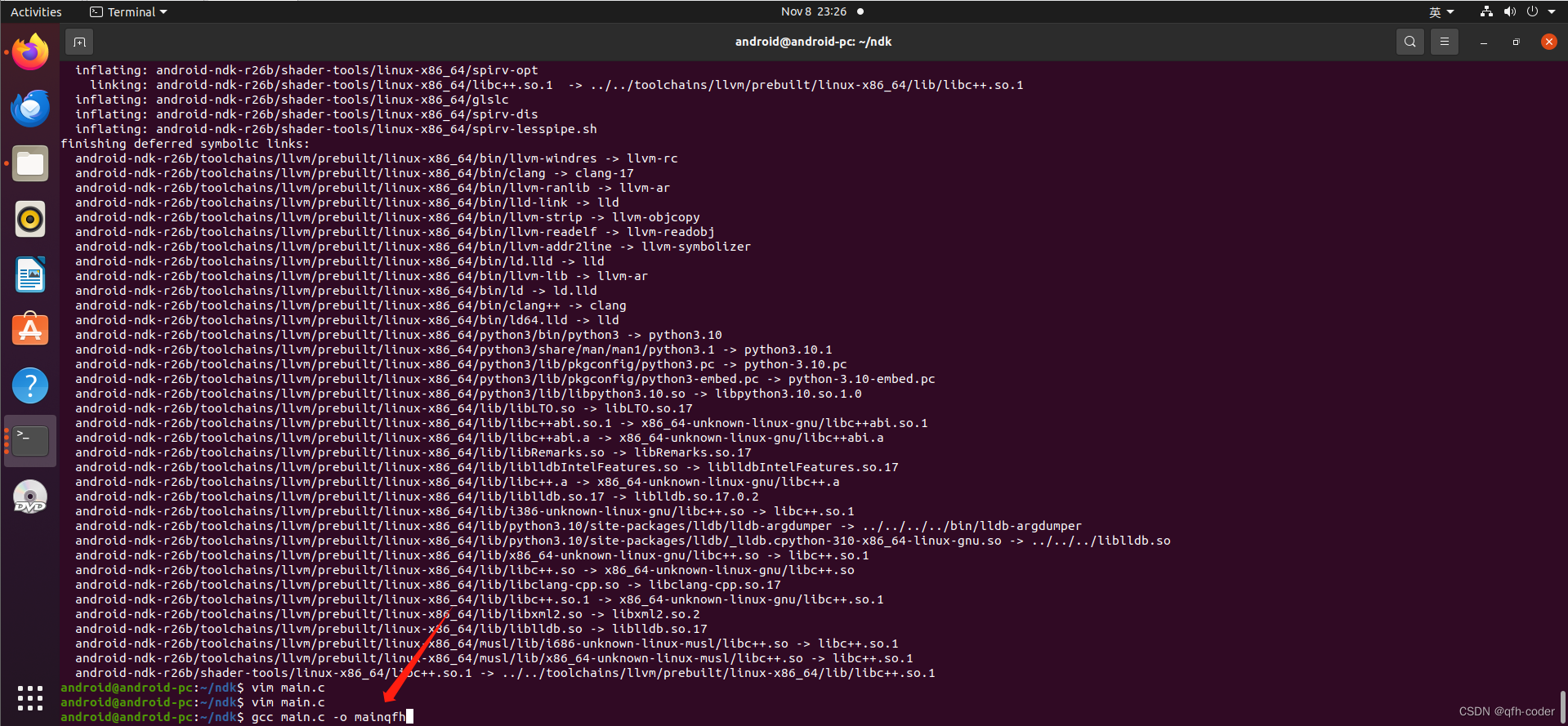Select the Terminal icon in dock

[30, 441]
